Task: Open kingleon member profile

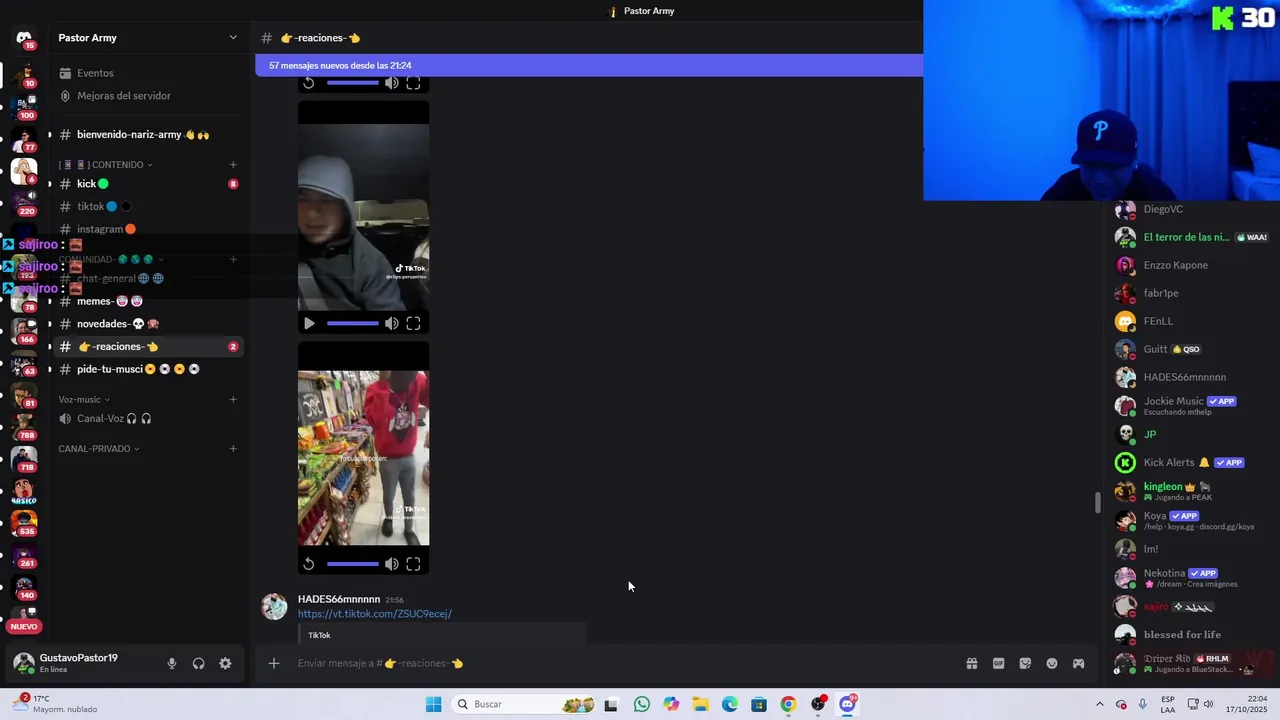Action: pos(1192,491)
